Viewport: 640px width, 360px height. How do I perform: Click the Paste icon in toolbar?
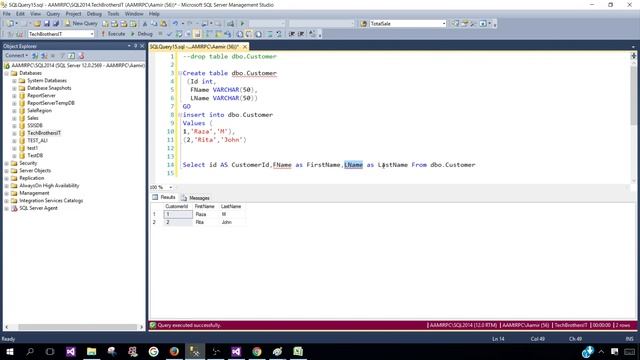[163, 24]
